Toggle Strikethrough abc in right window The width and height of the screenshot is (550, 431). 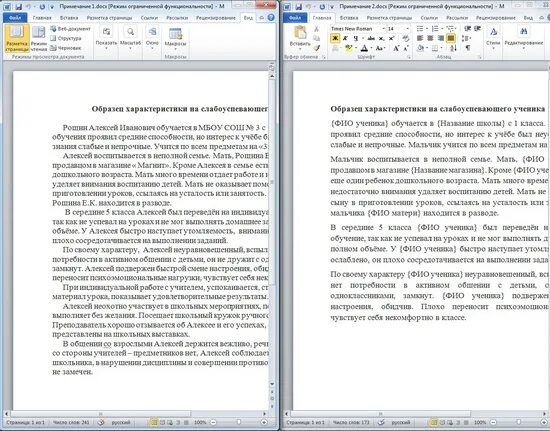click(371, 38)
